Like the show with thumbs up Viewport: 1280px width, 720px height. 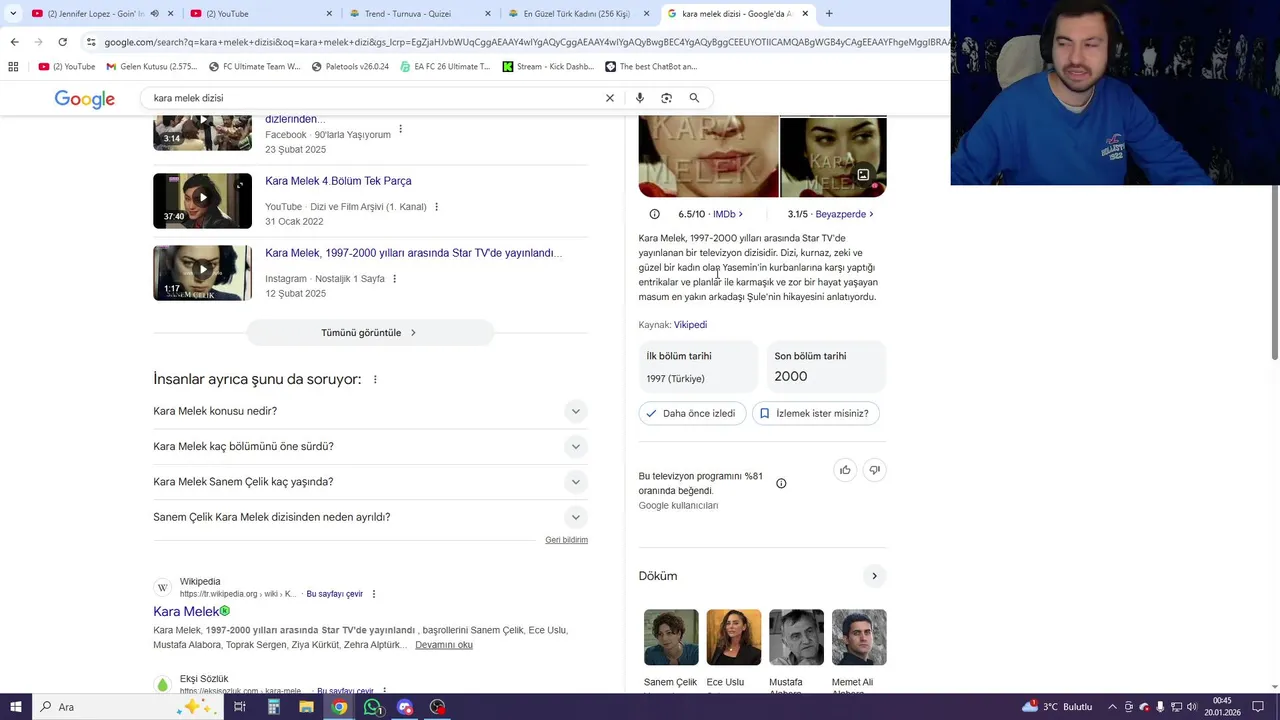(x=845, y=470)
